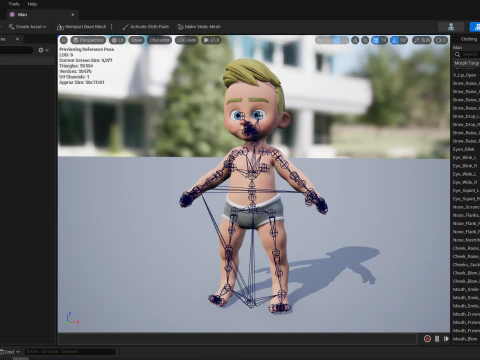The image size is (480, 360).
Task: Switch to skeleton editor mode icon
Action: point(451,27)
